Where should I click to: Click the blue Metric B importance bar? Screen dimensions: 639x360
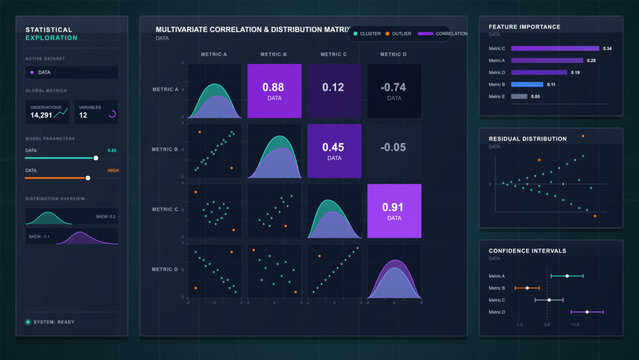click(527, 84)
